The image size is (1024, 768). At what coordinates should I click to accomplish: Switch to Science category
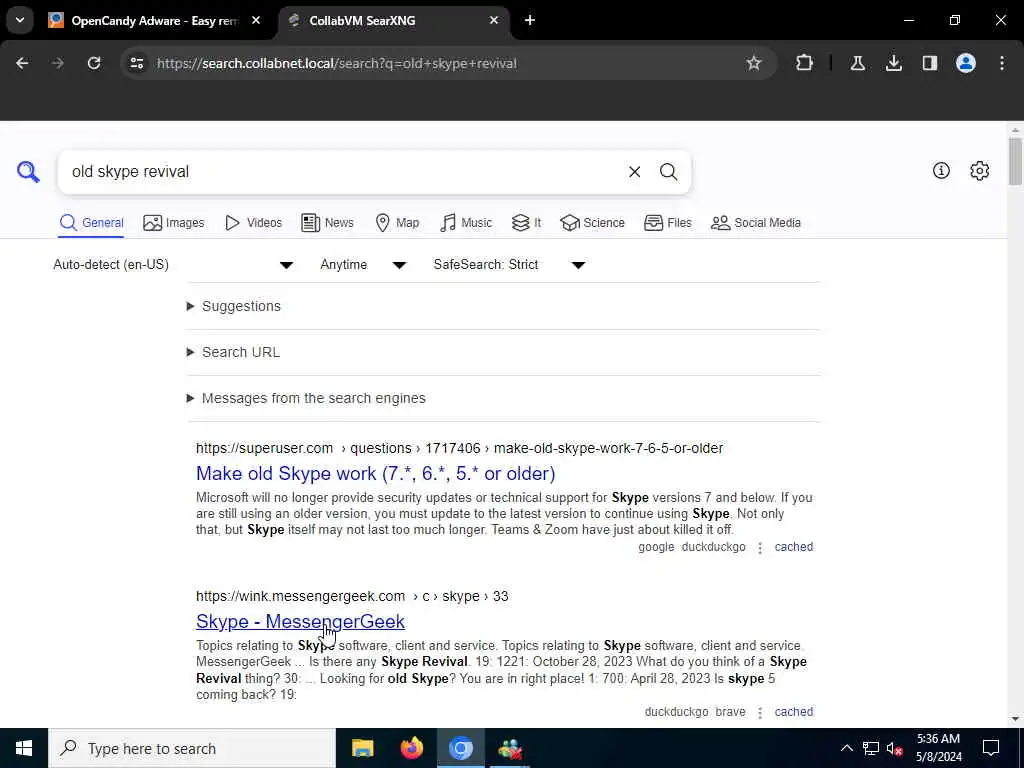[592, 223]
